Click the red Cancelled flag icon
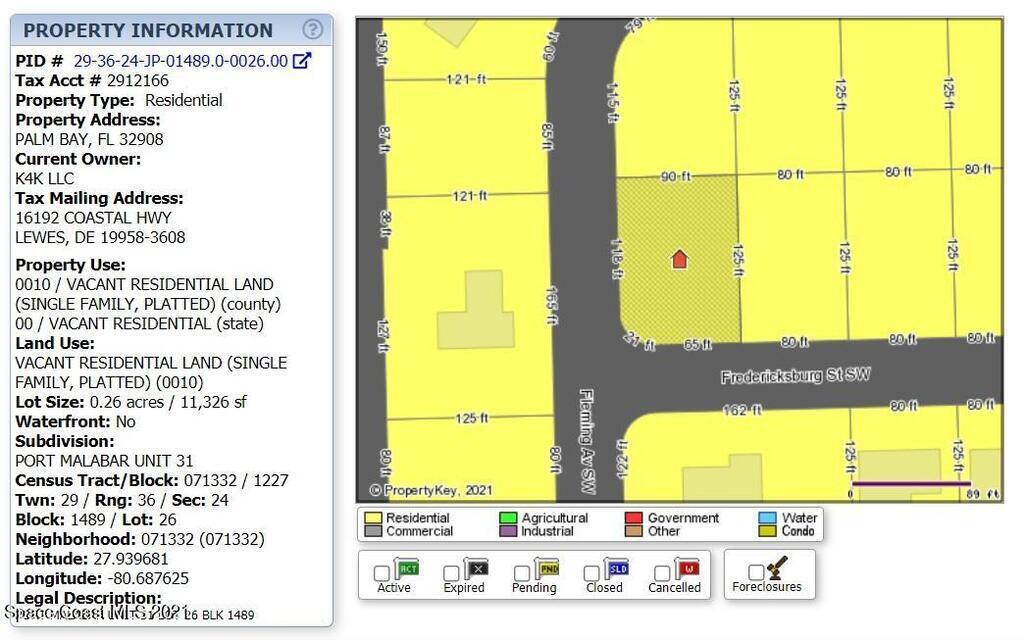Viewport: 1024px width, 640px height. click(x=687, y=570)
